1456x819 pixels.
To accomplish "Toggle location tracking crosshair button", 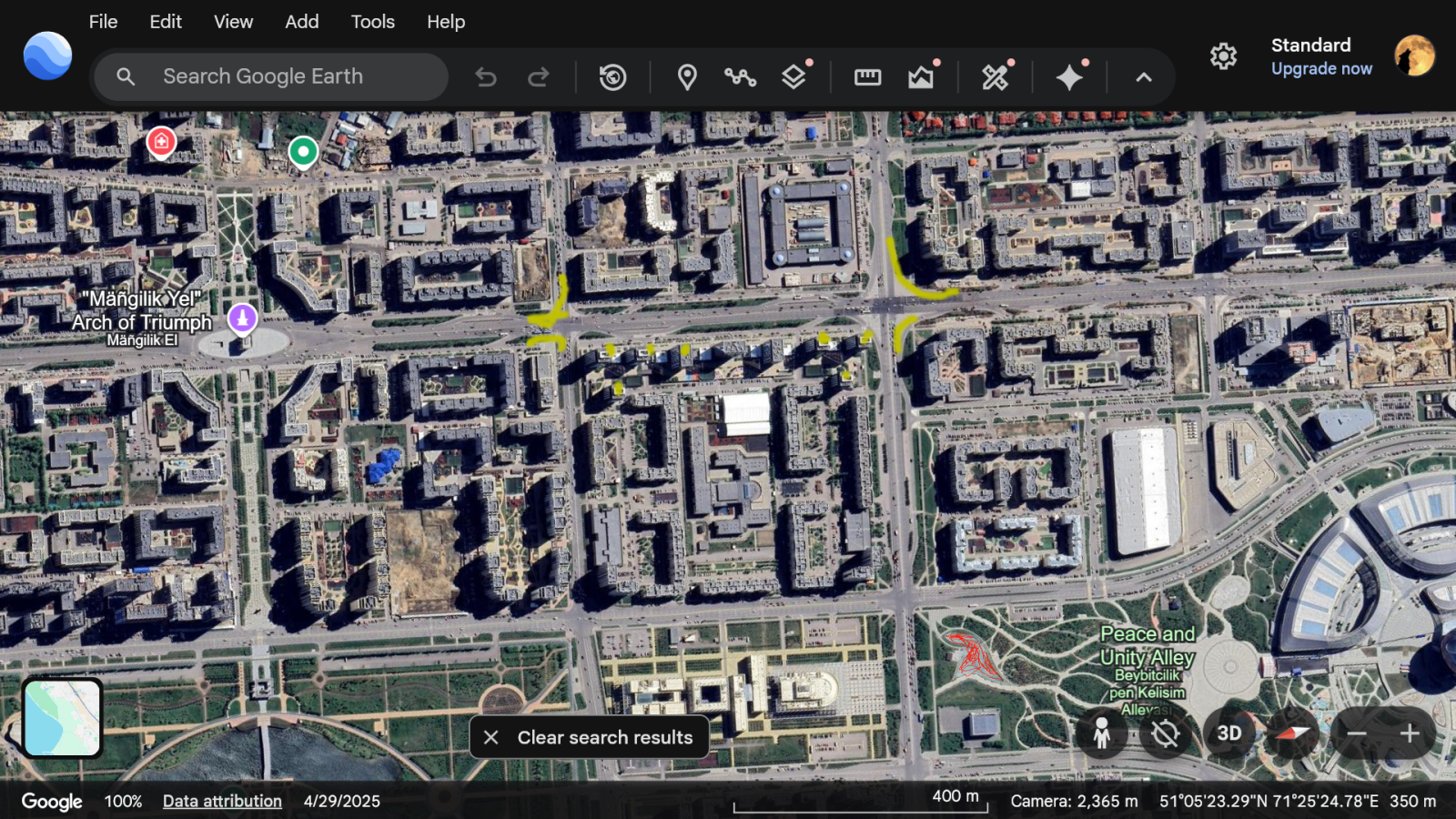I will (1165, 733).
